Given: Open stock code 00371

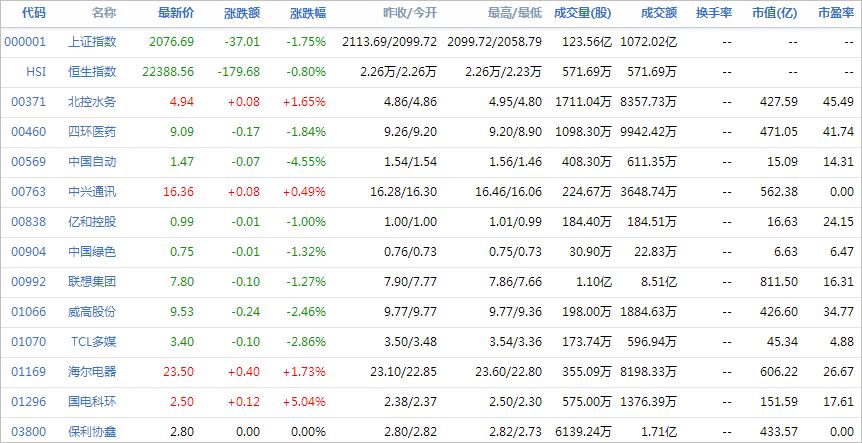Looking at the screenshot, I should pyautogui.click(x=29, y=102).
